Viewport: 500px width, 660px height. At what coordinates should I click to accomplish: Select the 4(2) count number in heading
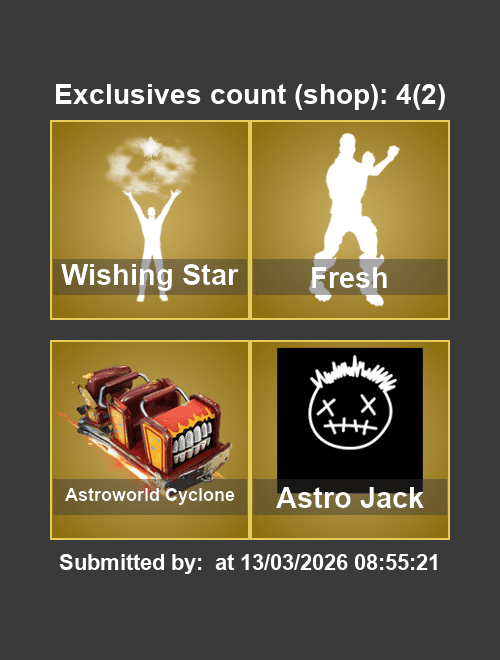point(420,95)
